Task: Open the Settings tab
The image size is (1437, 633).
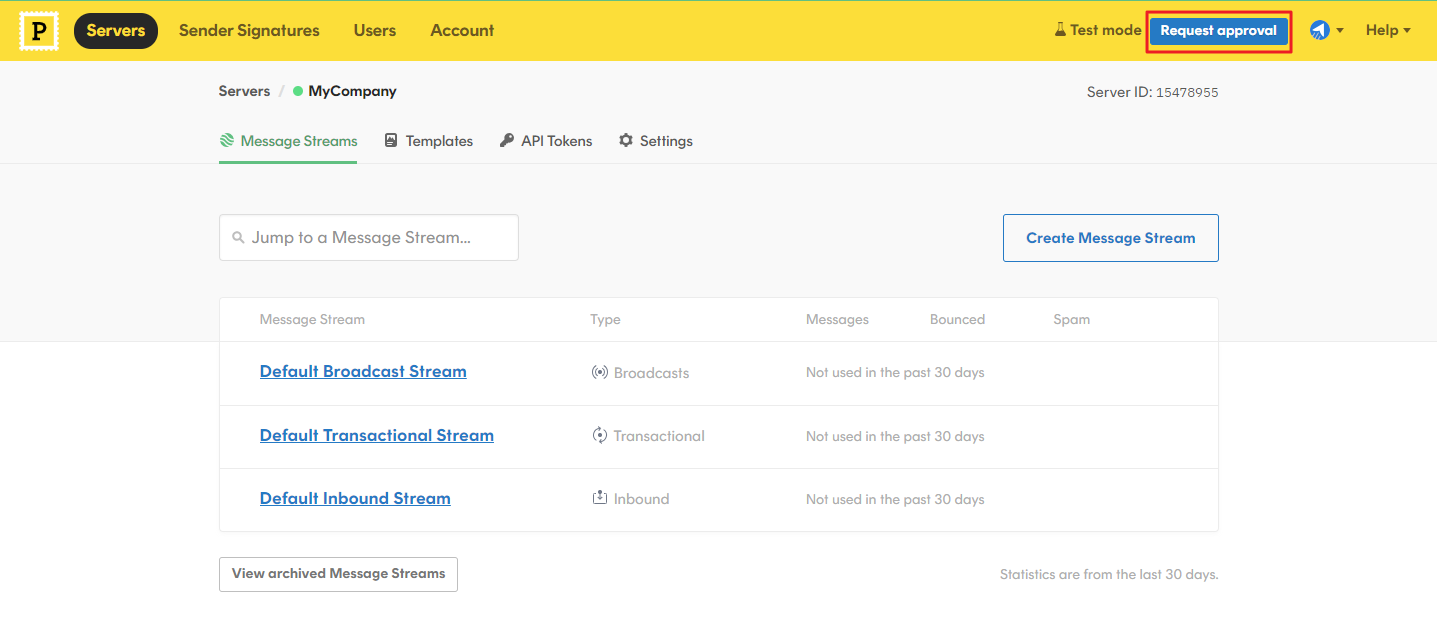Action: click(x=656, y=141)
